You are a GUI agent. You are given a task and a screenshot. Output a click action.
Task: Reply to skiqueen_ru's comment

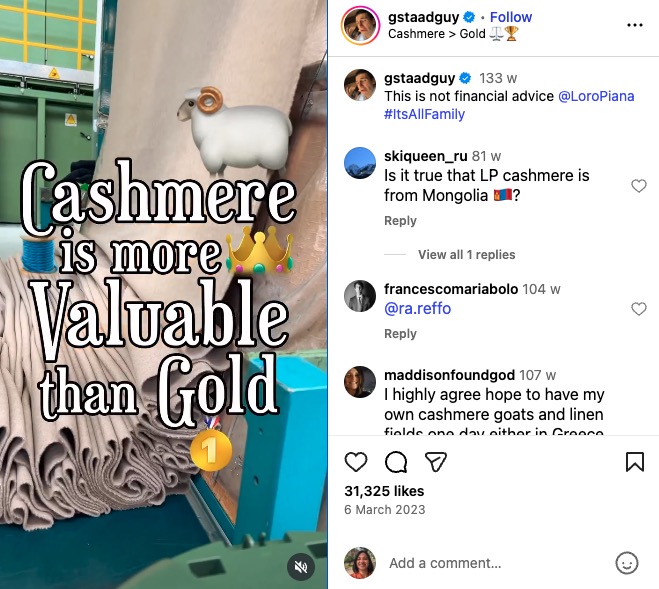click(x=400, y=221)
